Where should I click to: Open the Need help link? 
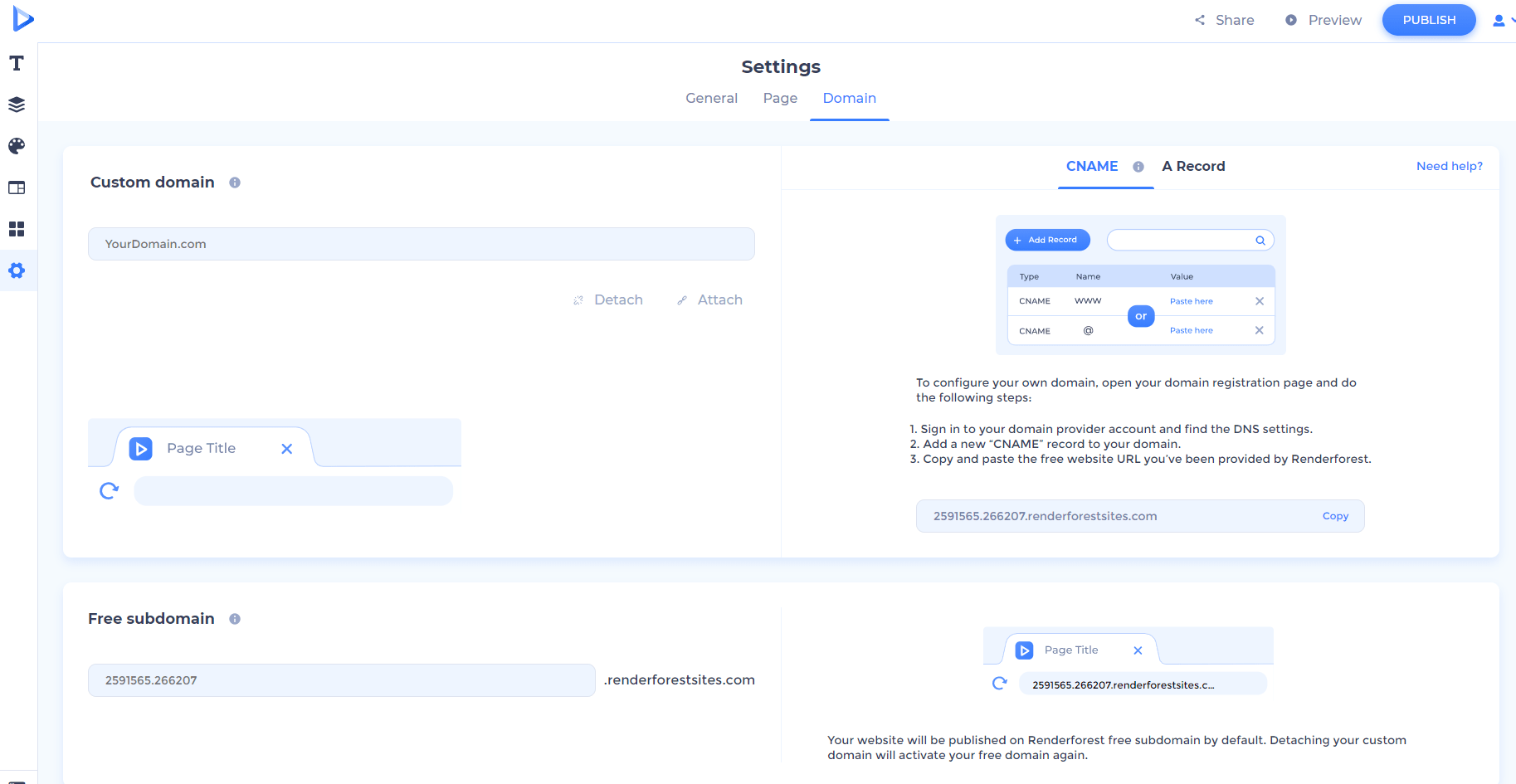[x=1449, y=166]
